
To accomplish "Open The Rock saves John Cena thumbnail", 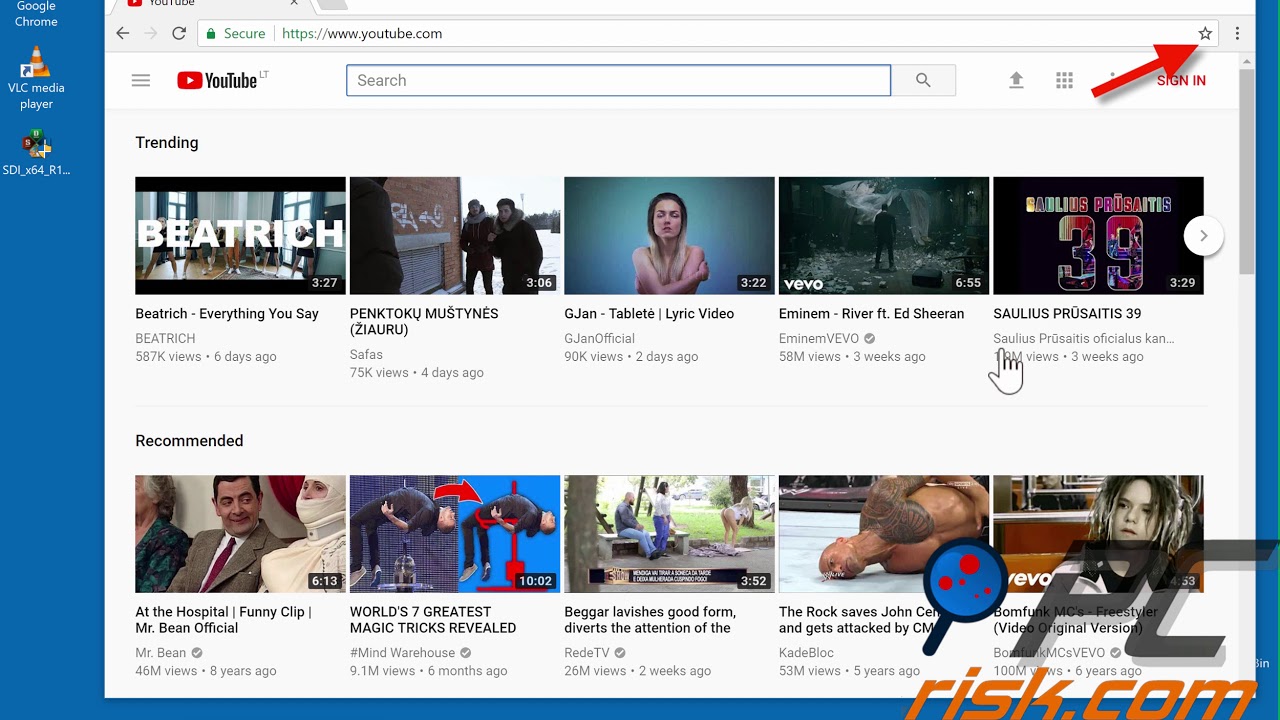I will (x=884, y=534).
